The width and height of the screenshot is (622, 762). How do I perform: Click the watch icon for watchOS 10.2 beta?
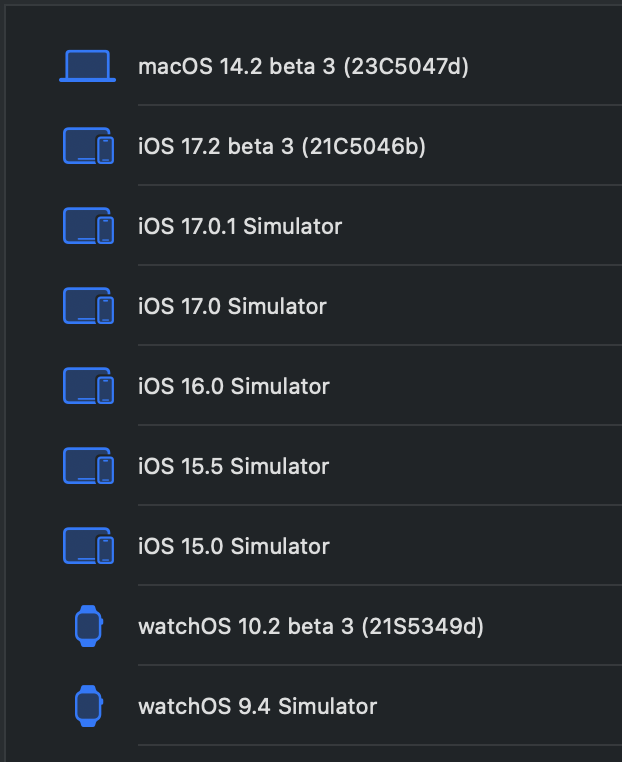pos(88,627)
